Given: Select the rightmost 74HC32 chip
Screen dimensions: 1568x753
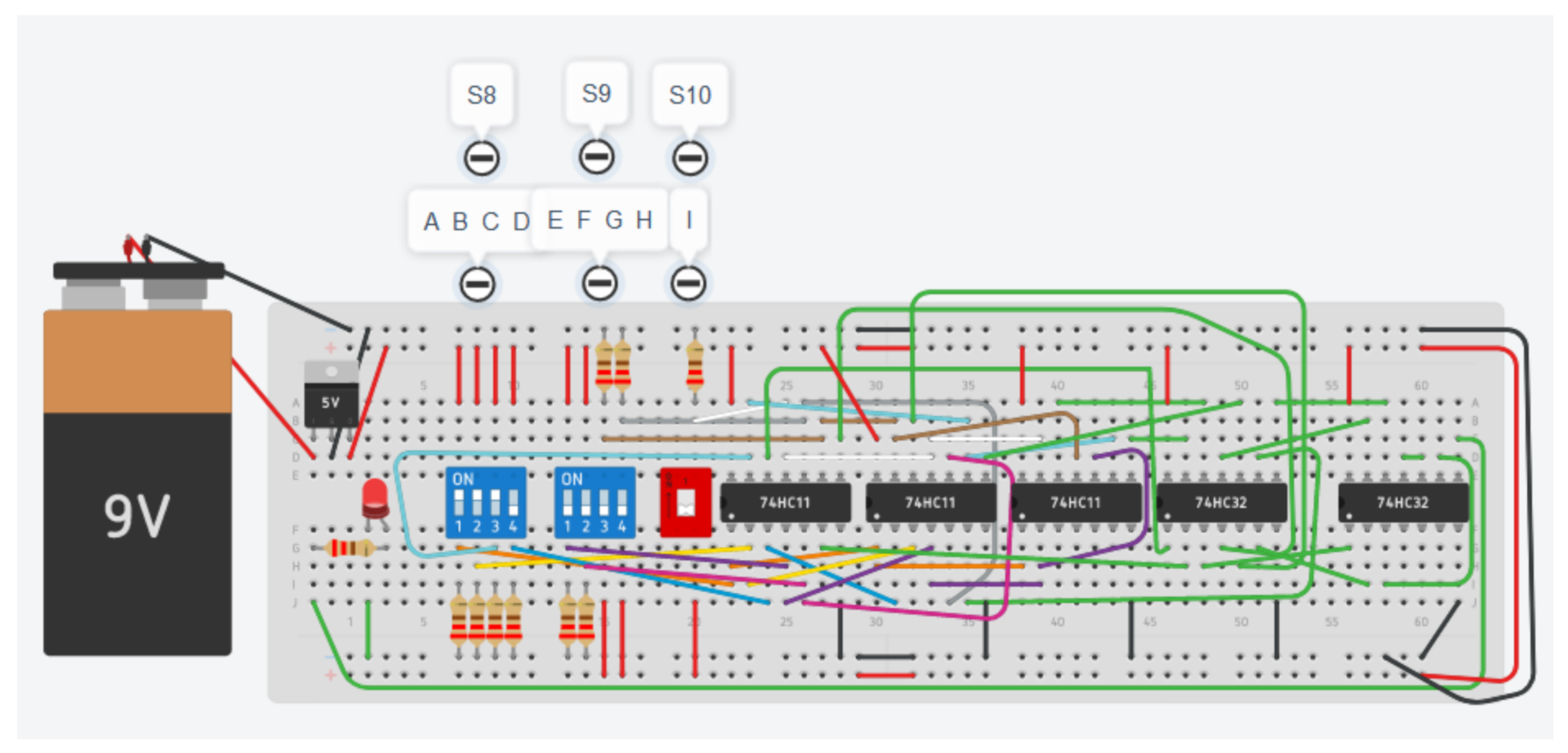Looking at the screenshot, I should (1402, 503).
